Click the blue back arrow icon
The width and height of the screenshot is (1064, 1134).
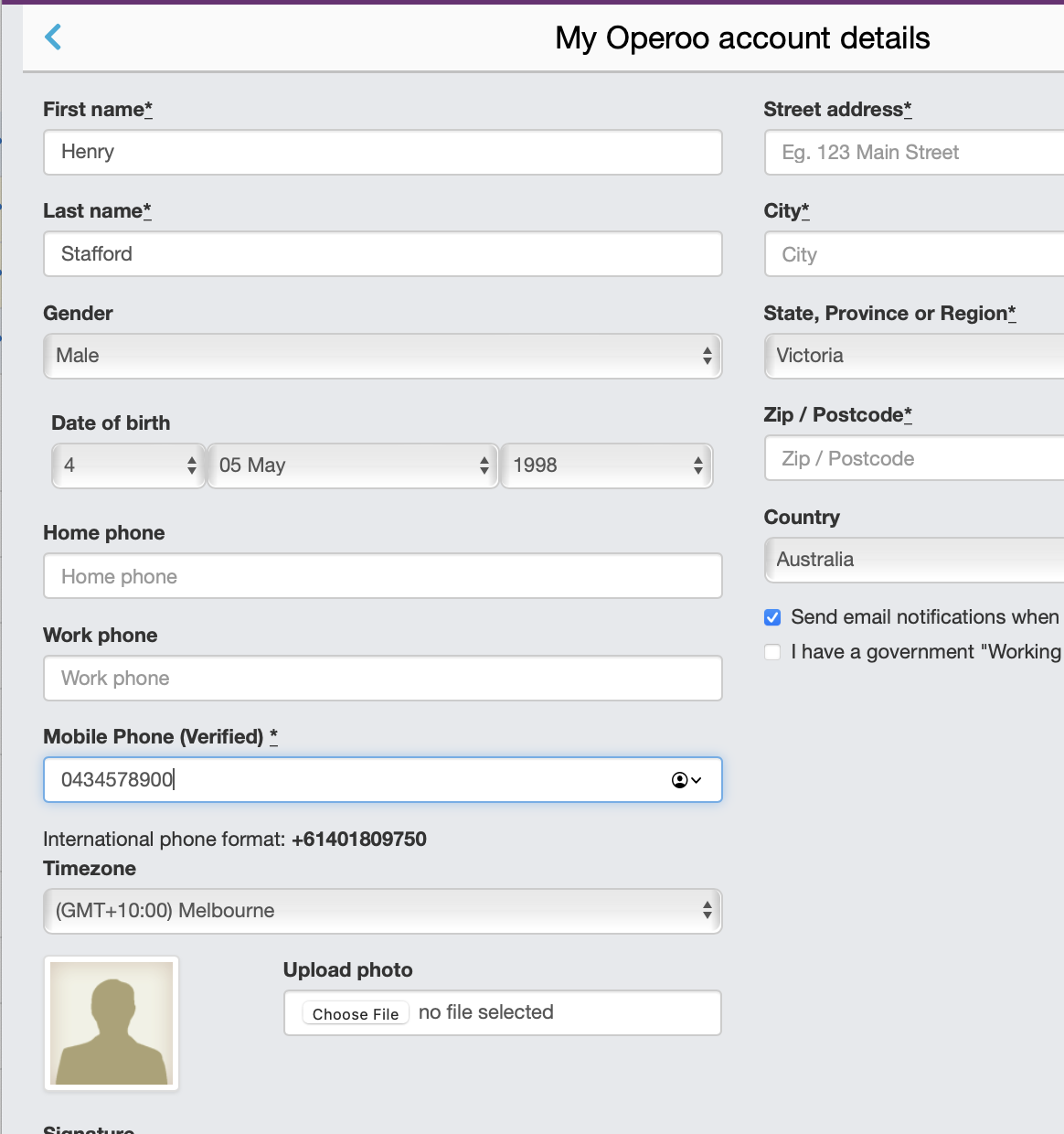tap(53, 37)
